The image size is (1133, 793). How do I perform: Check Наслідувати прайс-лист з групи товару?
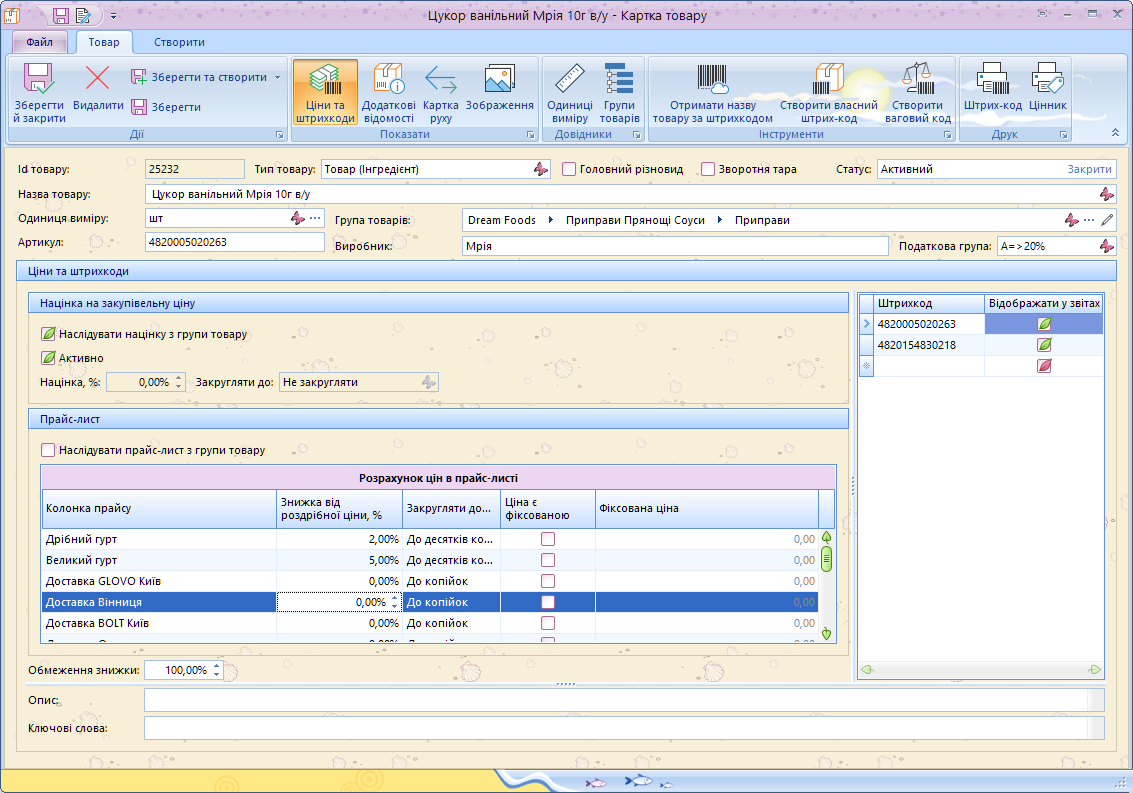point(48,450)
